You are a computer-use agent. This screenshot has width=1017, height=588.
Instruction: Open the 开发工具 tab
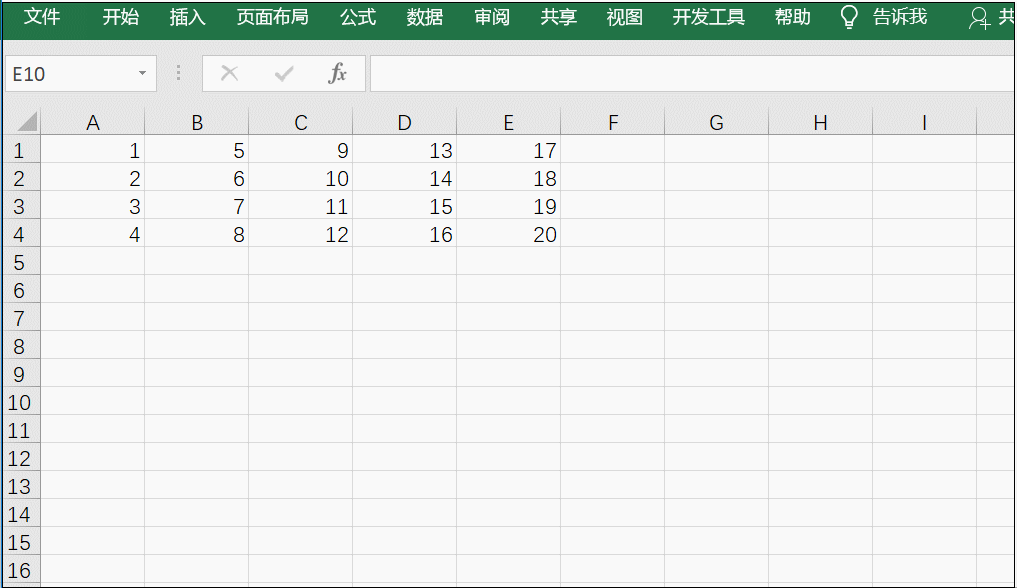(x=708, y=17)
